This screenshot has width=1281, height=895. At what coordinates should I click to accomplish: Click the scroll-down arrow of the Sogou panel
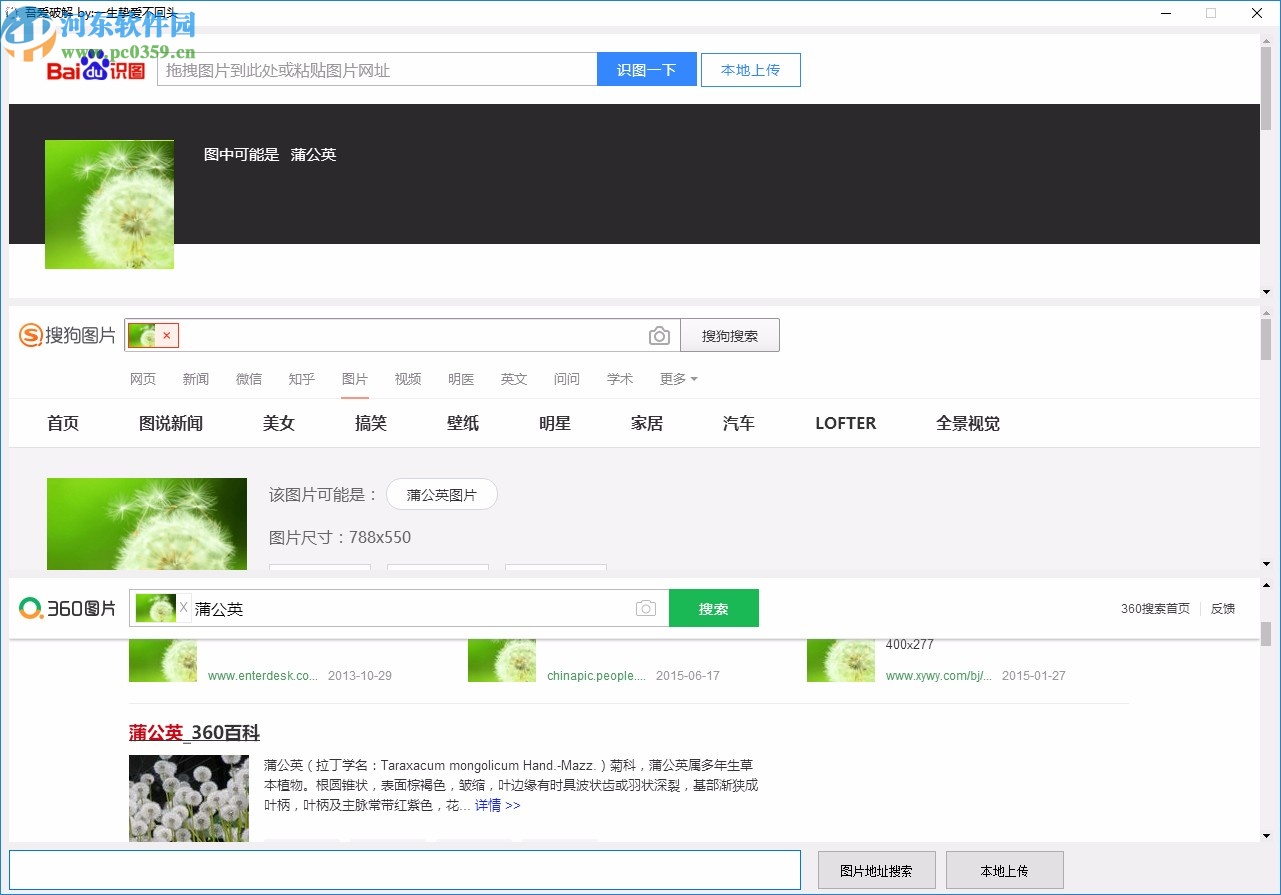click(1266, 563)
